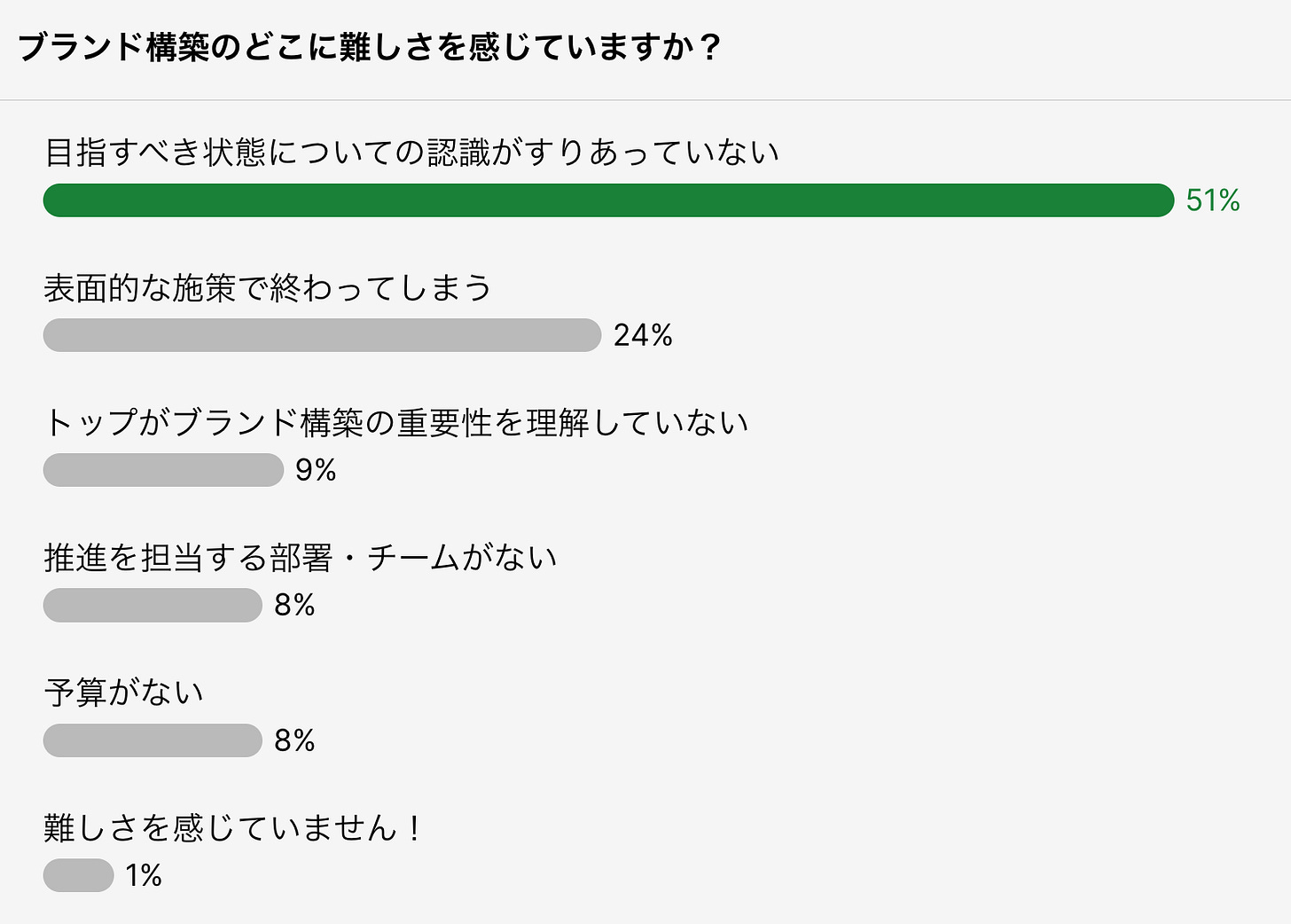Click the green 51% result bar
Screen dimensions: 1291x924
pos(608,200)
